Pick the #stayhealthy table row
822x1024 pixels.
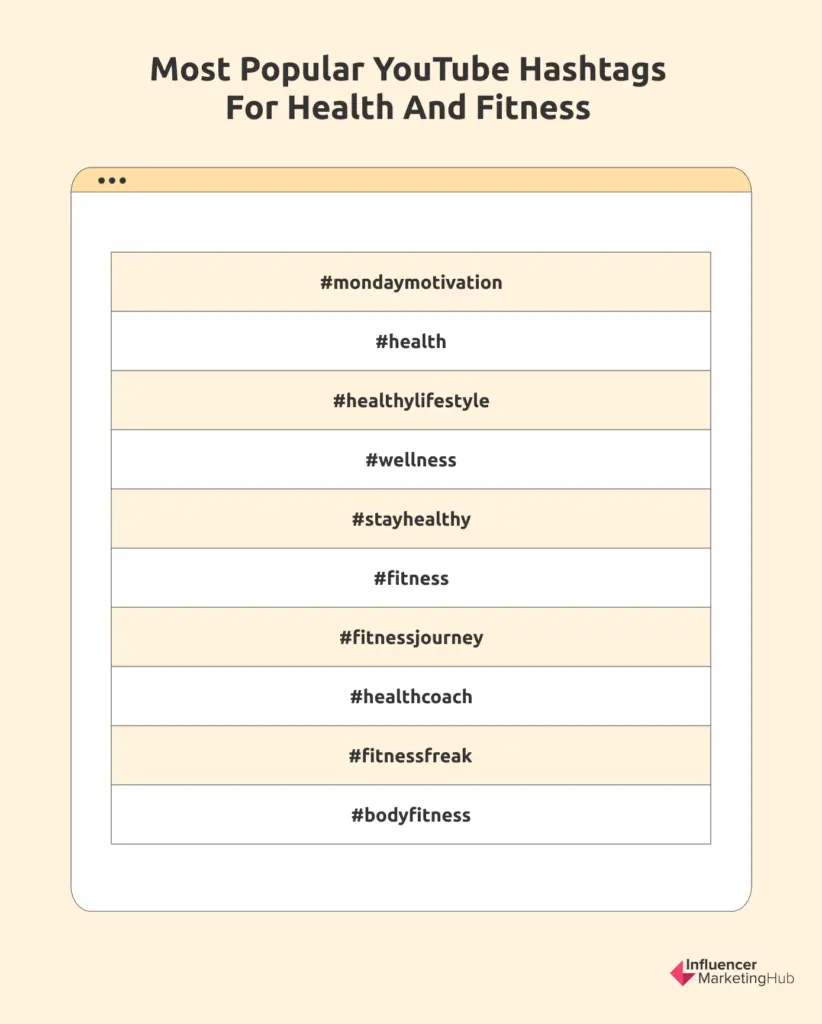click(411, 519)
